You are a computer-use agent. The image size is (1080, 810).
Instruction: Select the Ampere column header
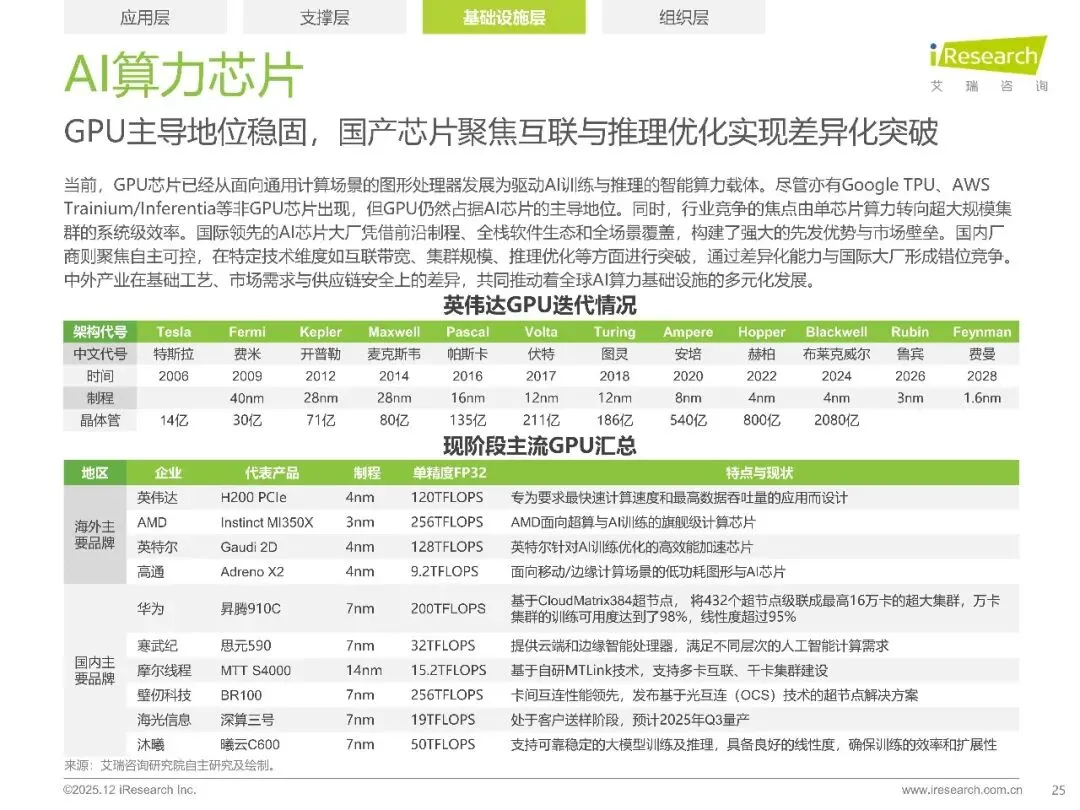[688, 331]
